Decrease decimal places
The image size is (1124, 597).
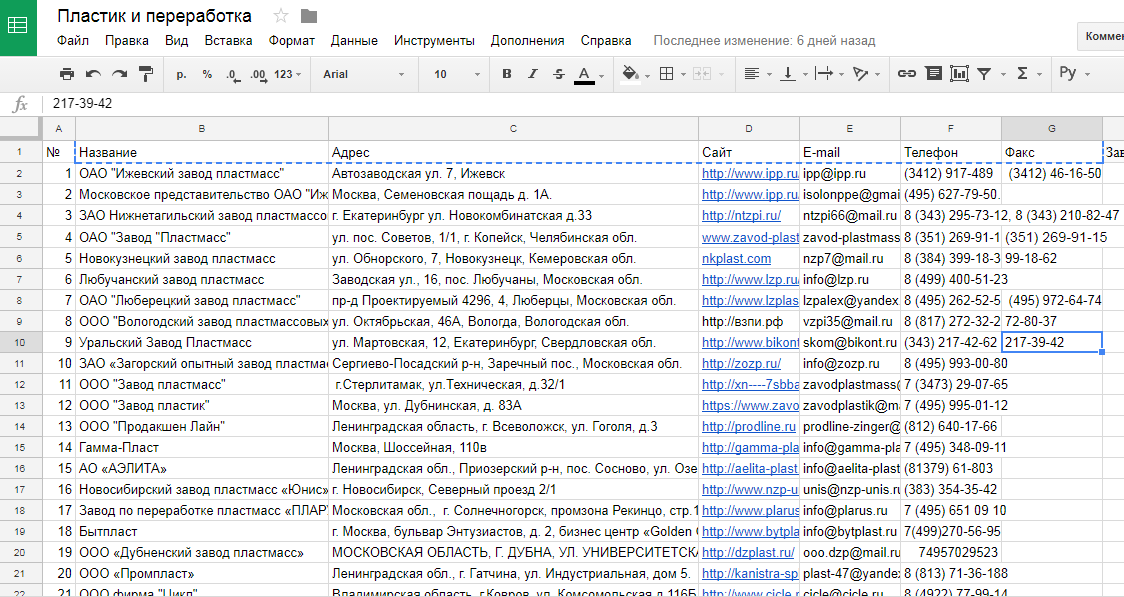[232, 74]
